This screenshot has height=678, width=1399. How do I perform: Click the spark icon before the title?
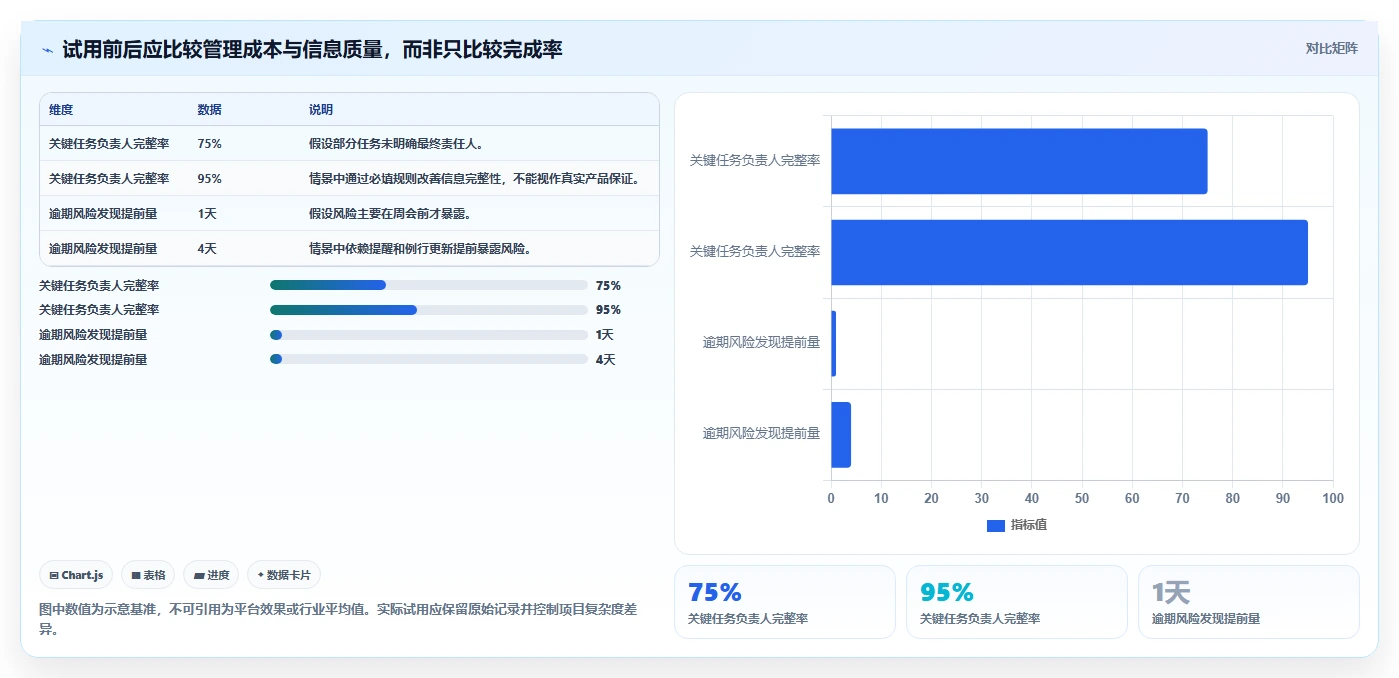tap(48, 49)
